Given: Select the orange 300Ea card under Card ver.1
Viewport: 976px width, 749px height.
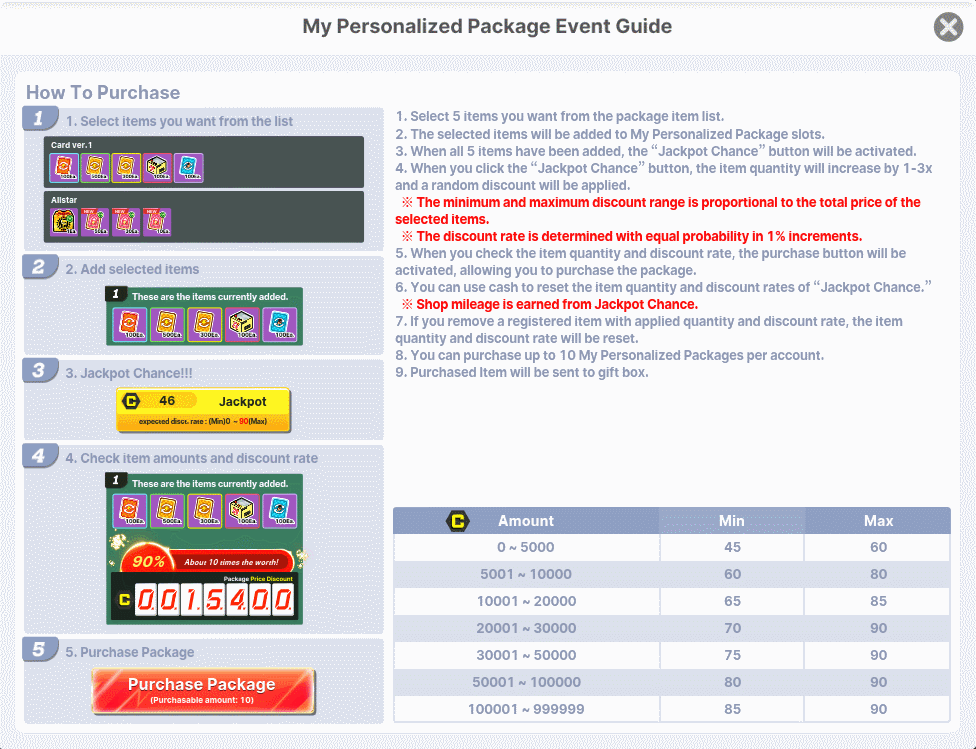Looking at the screenshot, I should 126,167.
